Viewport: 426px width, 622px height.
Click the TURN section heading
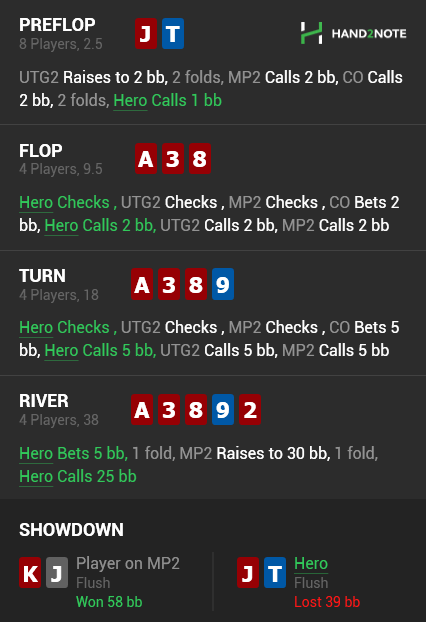pyautogui.click(x=42, y=276)
